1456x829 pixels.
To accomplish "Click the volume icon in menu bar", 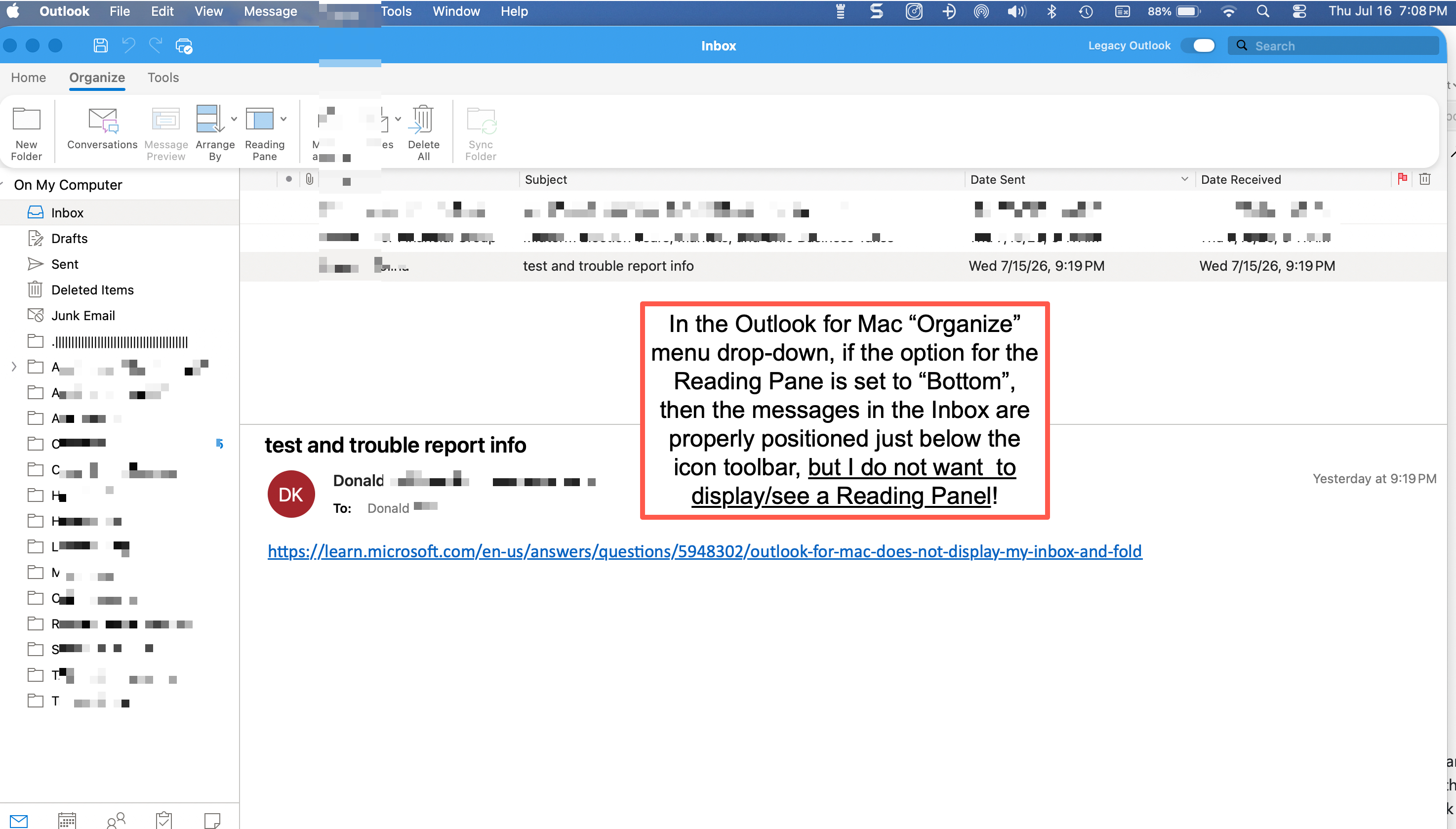I will [1016, 11].
